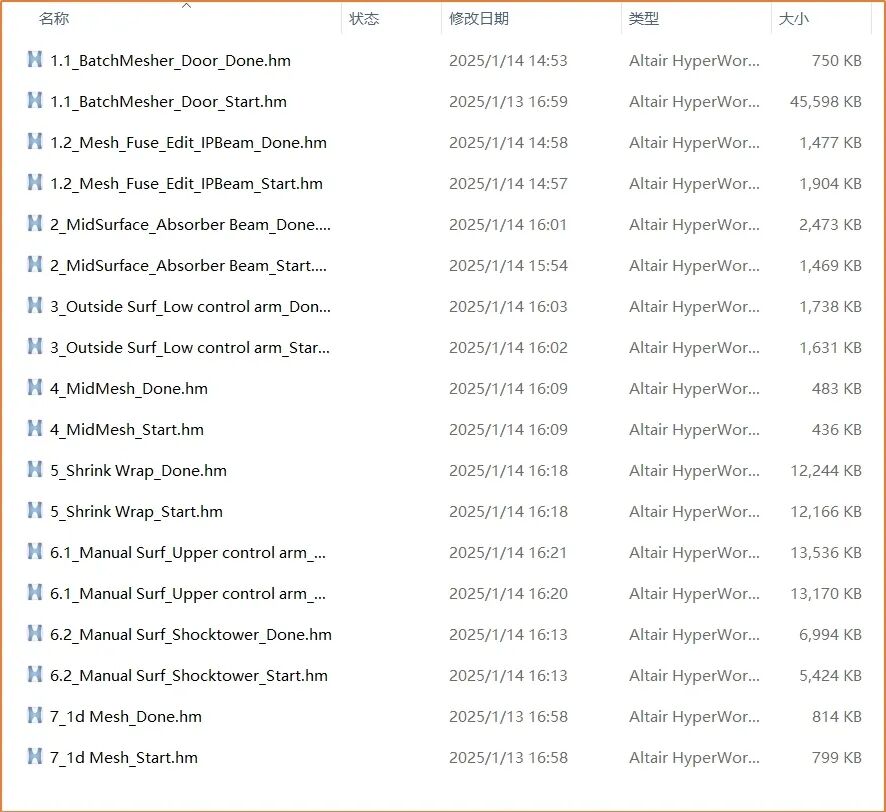Image resolution: width=886 pixels, height=812 pixels.
Task: Select the 4_MidMesh_Start.hm file name
Action: [x=127, y=429]
